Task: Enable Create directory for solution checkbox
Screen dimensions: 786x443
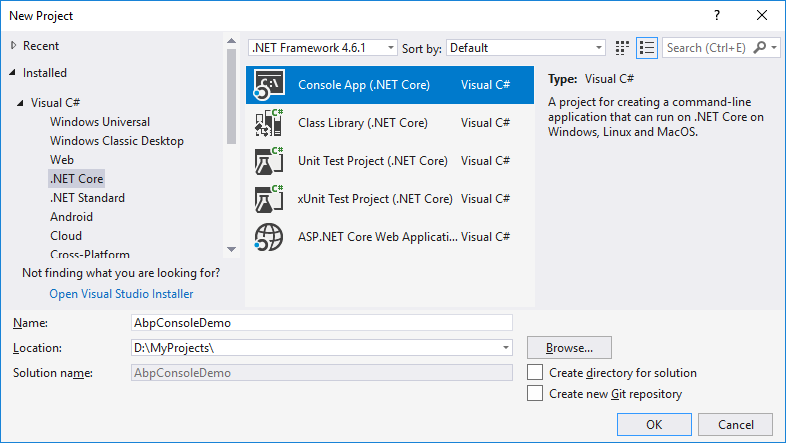Action: [535, 373]
